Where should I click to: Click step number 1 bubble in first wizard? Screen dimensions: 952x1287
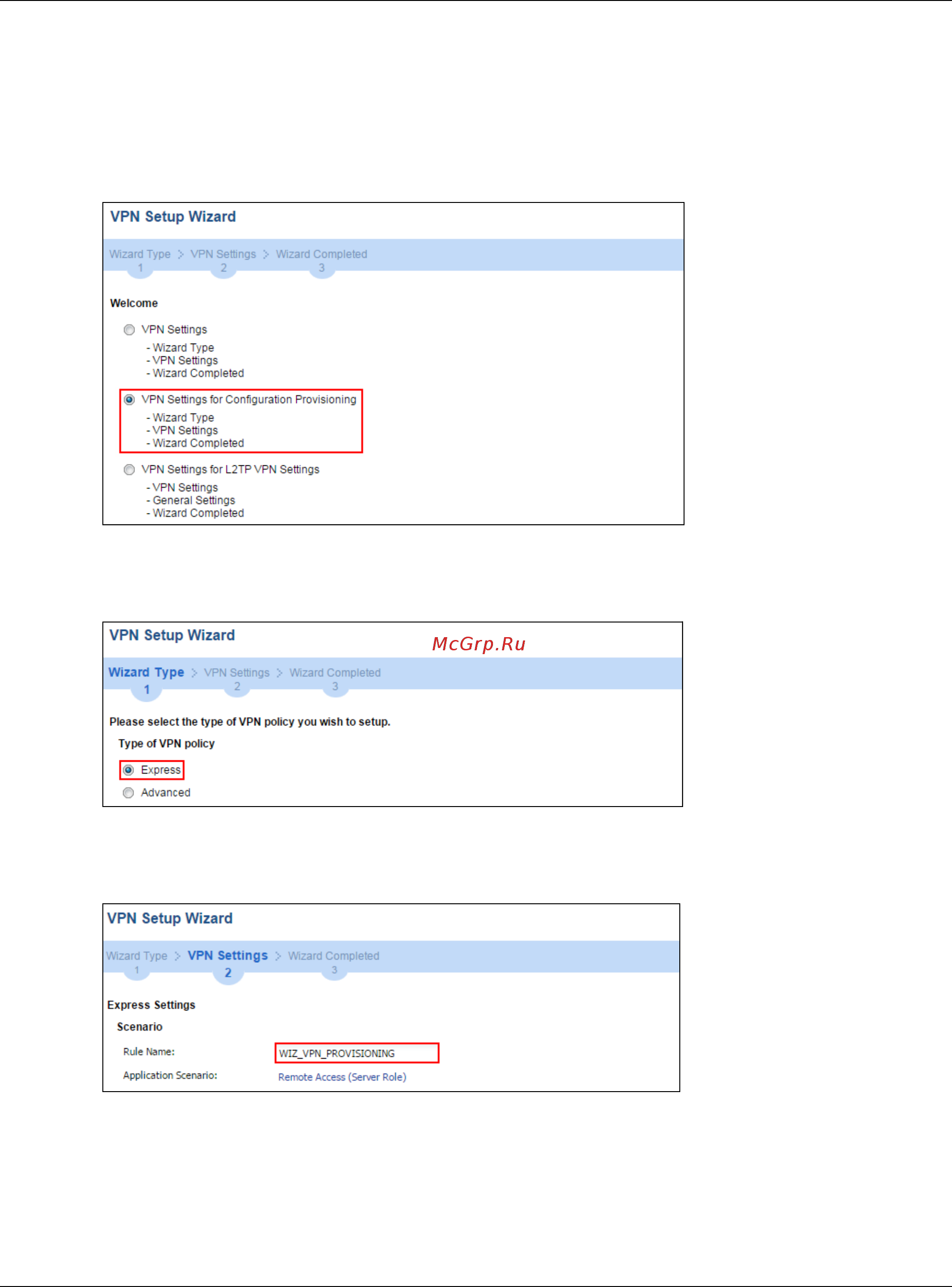[140, 268]
